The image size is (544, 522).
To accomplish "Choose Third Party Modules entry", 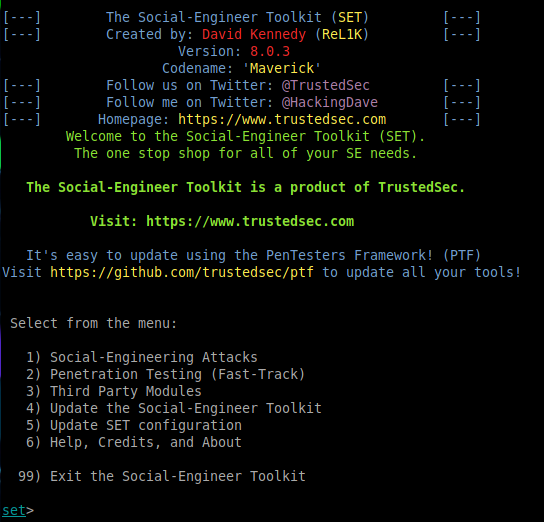I will [x=113, y=392].
